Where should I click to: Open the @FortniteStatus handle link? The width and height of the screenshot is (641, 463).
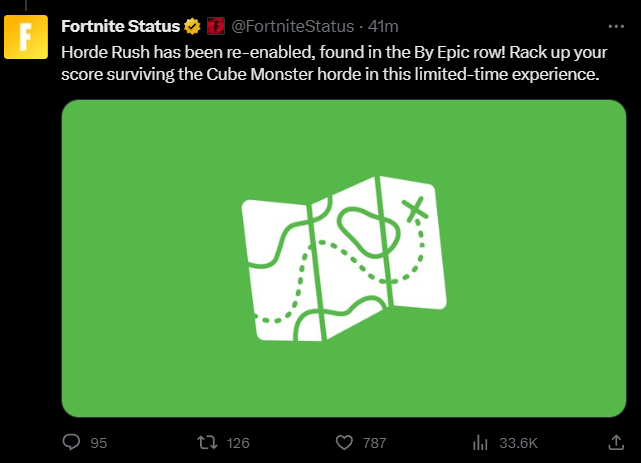coord(292,27)
